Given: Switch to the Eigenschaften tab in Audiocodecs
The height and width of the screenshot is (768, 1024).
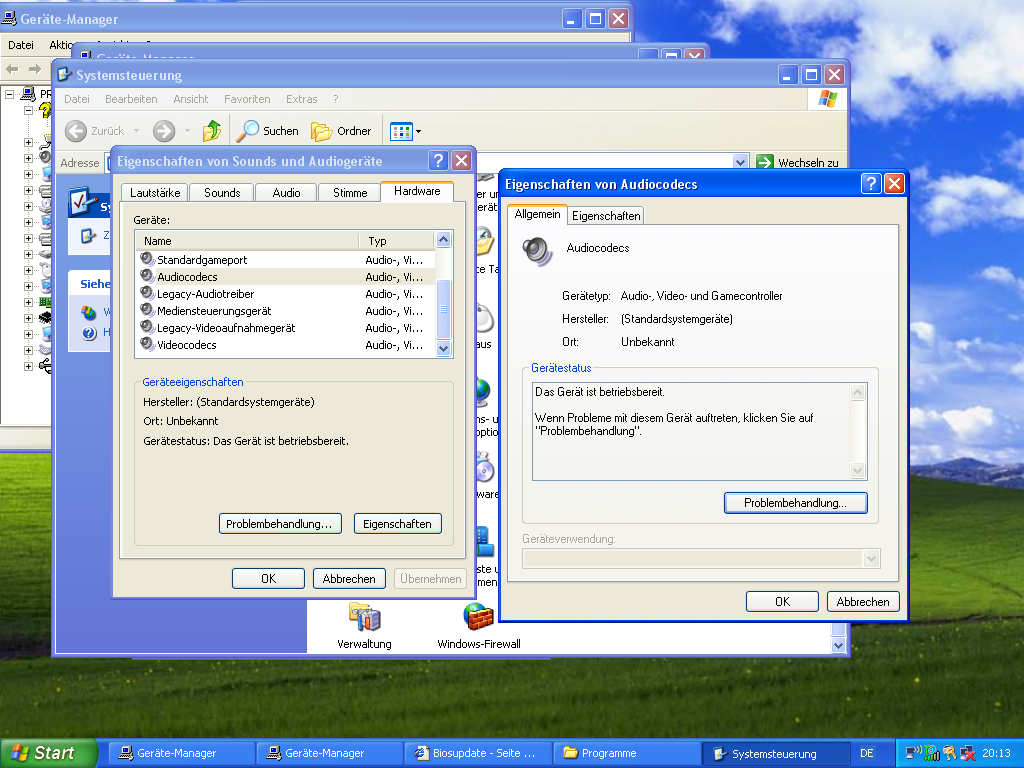Looking at the screenshot, I should click(606, 216).
